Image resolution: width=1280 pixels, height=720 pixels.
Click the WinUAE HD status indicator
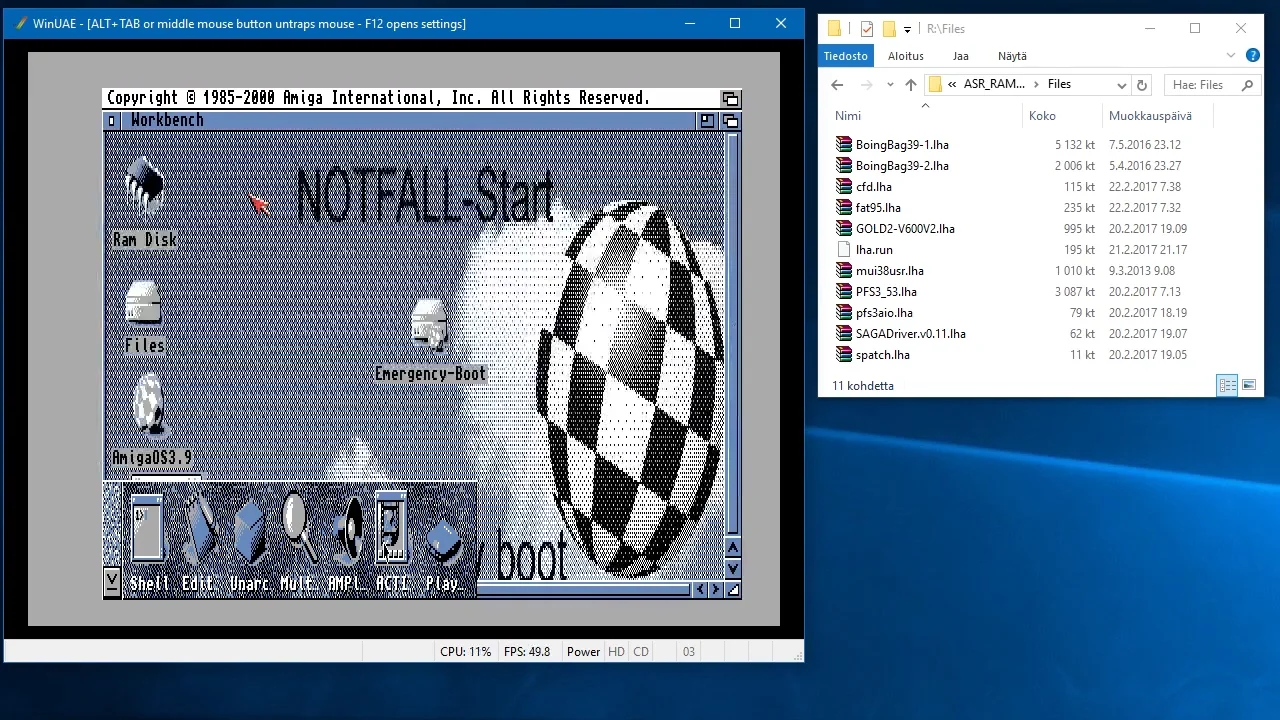pyautogui.click(x=616, y=651)
